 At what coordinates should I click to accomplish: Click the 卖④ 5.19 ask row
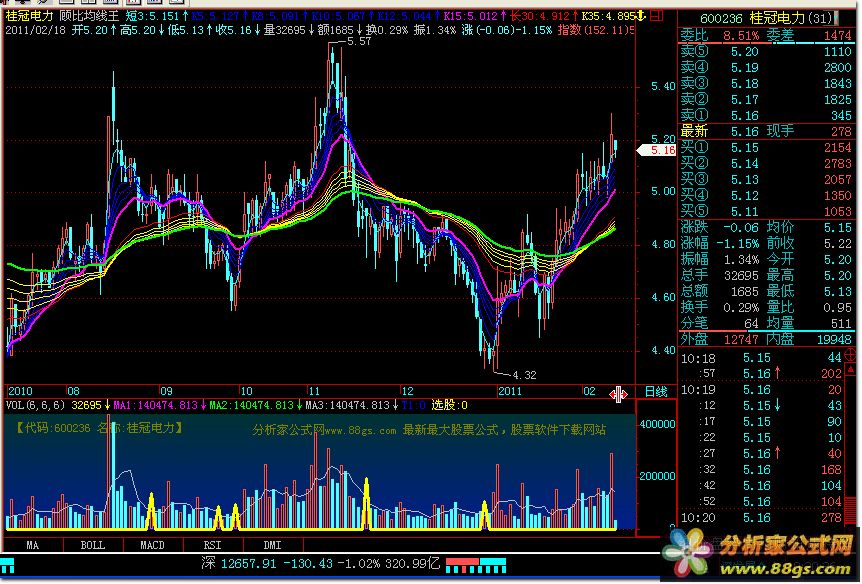pyautogui.click(x=766, y=68)
